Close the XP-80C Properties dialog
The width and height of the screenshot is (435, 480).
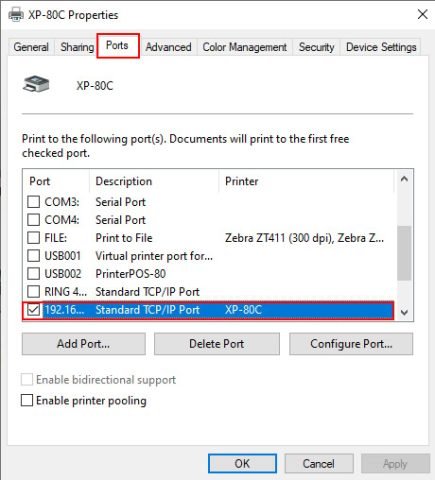422,14
